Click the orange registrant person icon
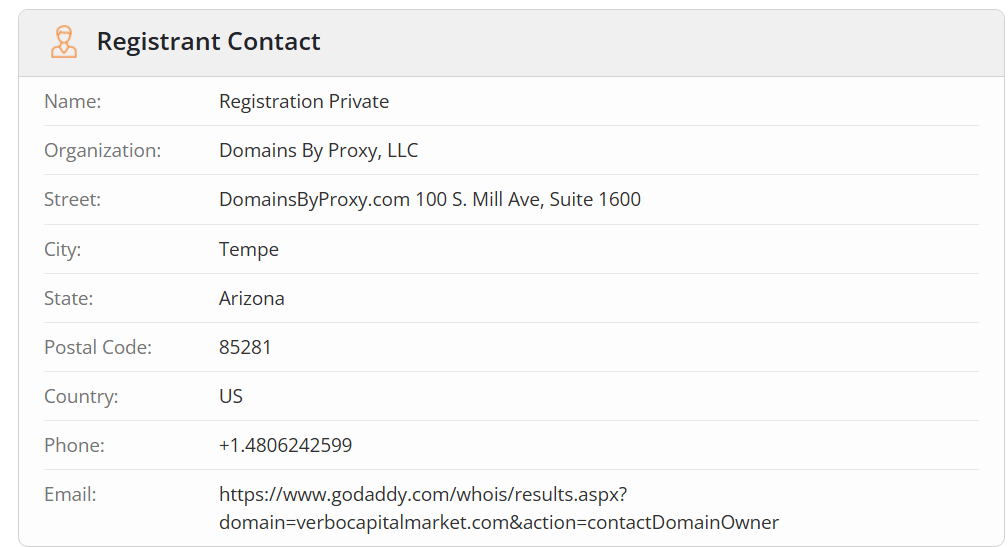 pos(64,42)
